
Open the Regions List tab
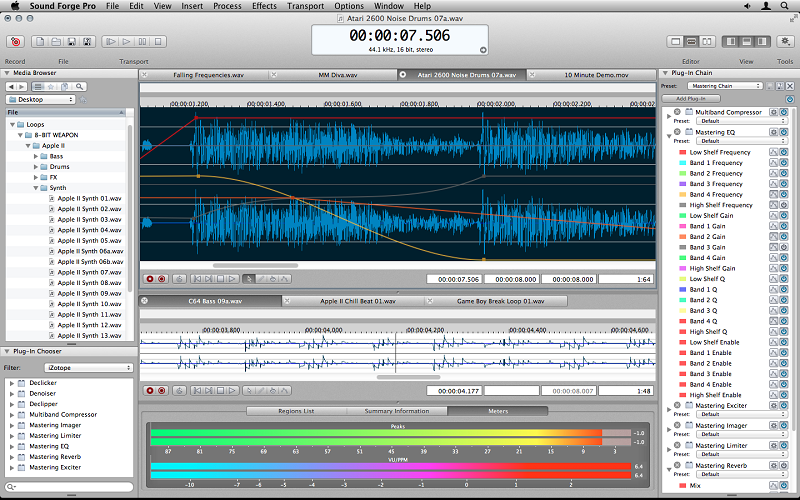pyautogui.click(x=296, y=411)
